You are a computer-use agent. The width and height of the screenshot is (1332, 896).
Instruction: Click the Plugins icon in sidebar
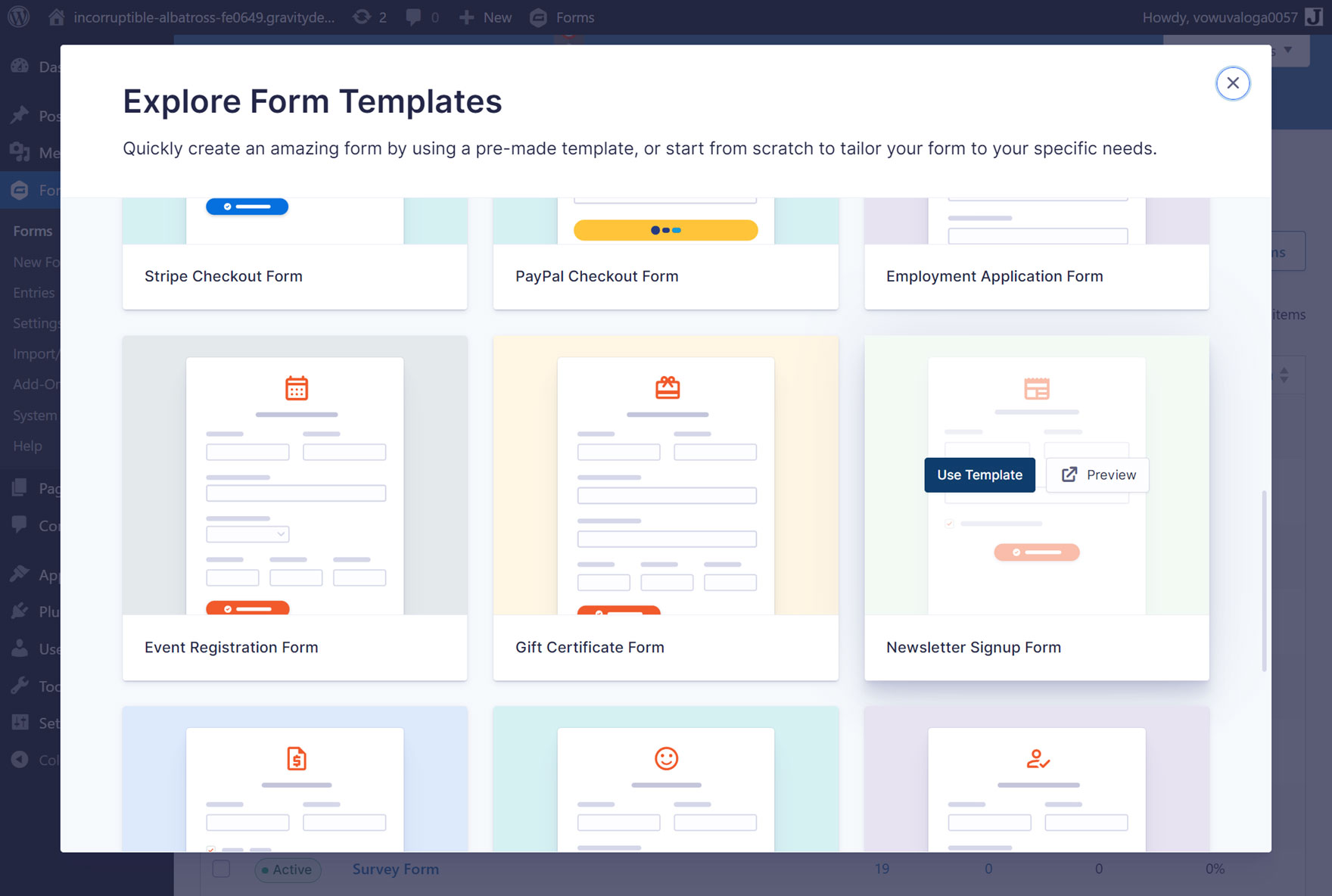tap(20, 611)
